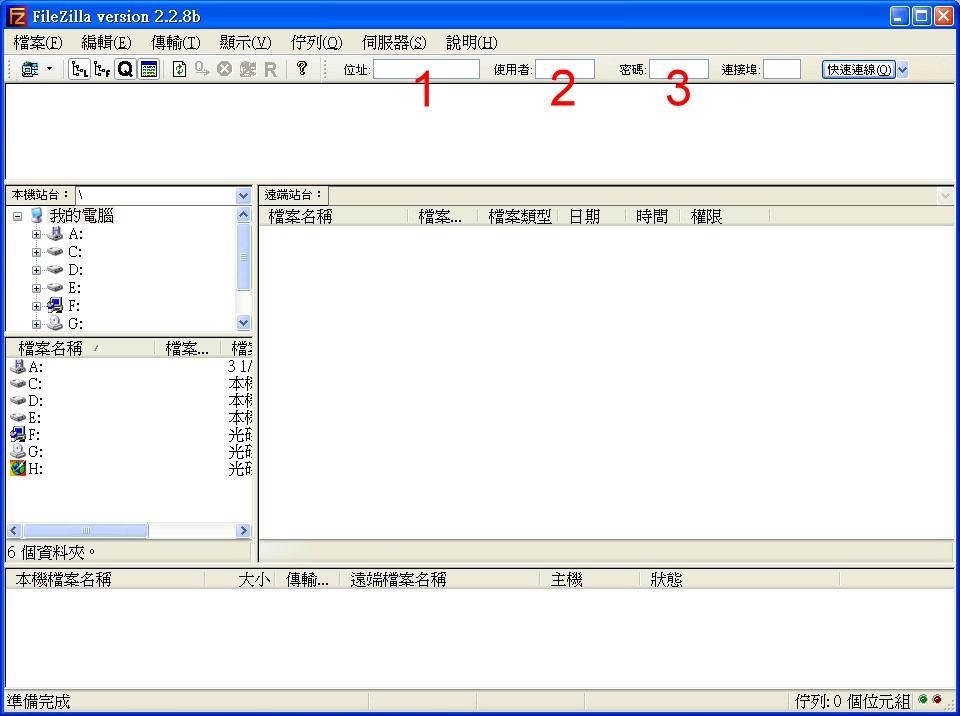Click the local tree vertical scrollbar thumb

tap(243, 256)
